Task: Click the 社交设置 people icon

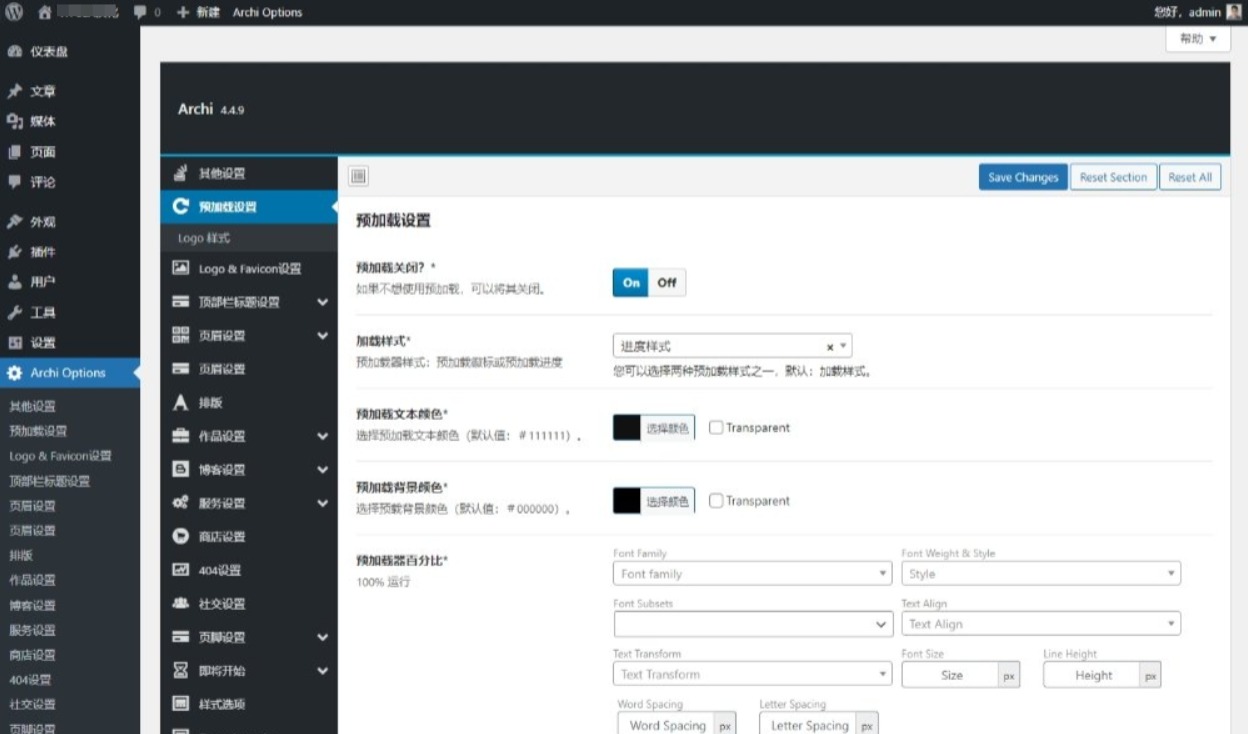Action: click(x=180, y=603)
